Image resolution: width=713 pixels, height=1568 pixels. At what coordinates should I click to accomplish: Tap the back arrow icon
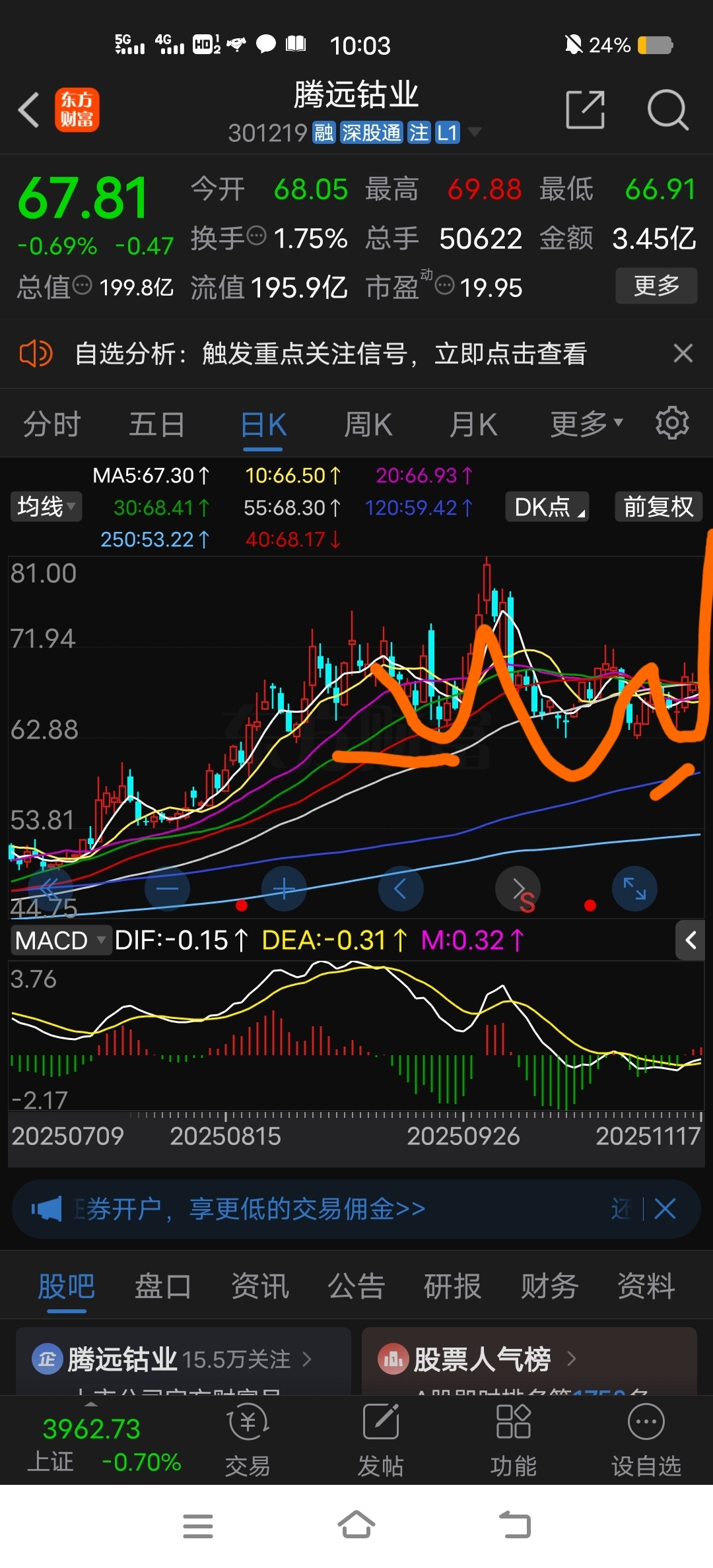(28, 110)
